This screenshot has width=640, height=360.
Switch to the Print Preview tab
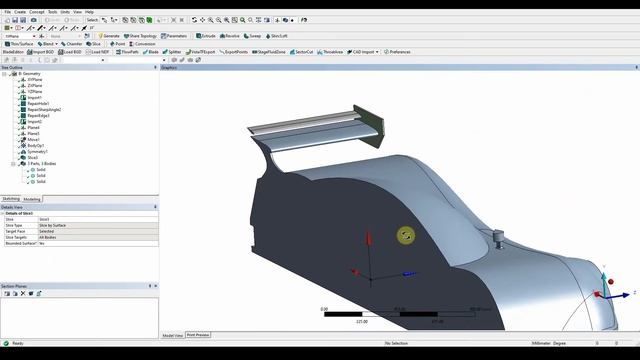point(198,335)
